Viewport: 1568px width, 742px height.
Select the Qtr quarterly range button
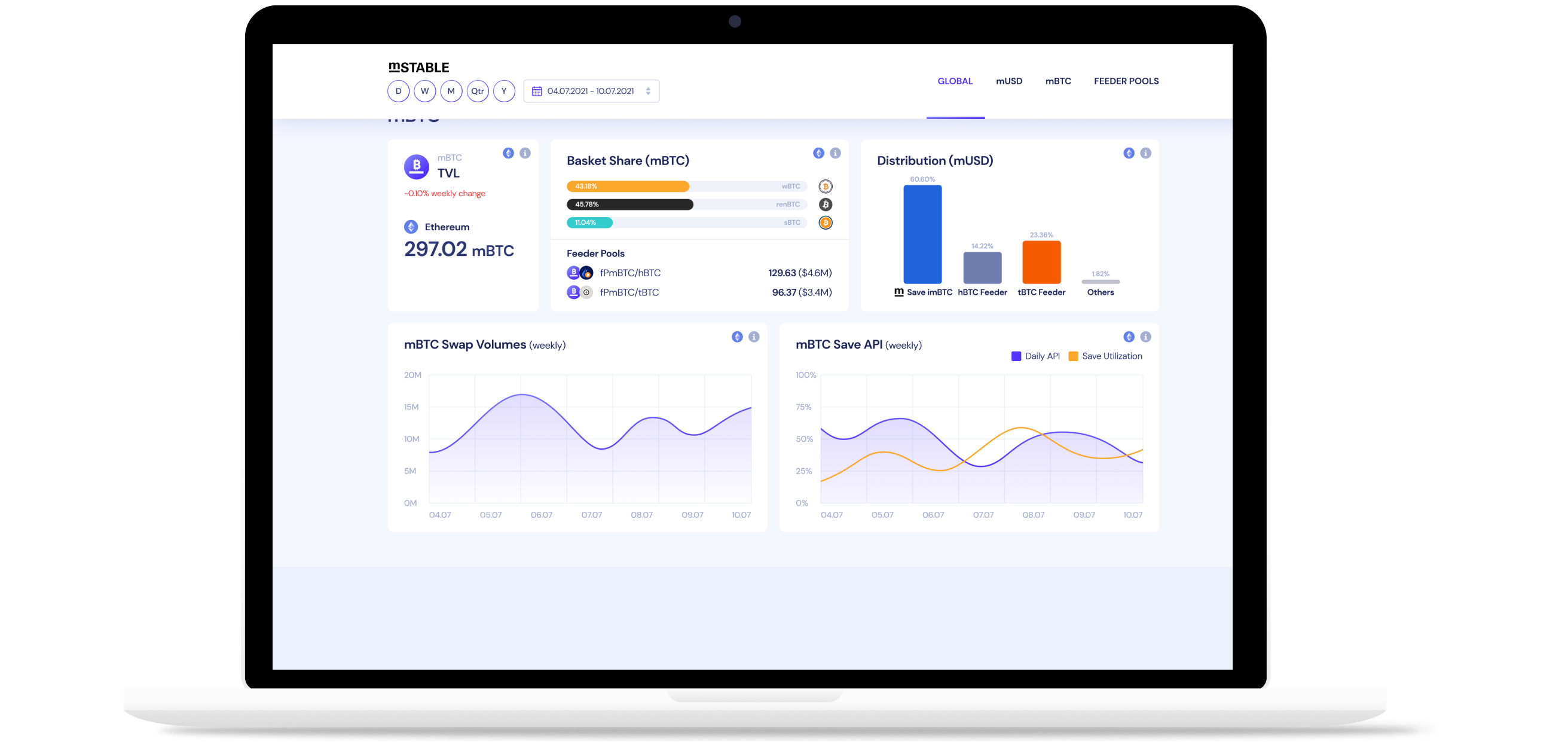[478, 91]
